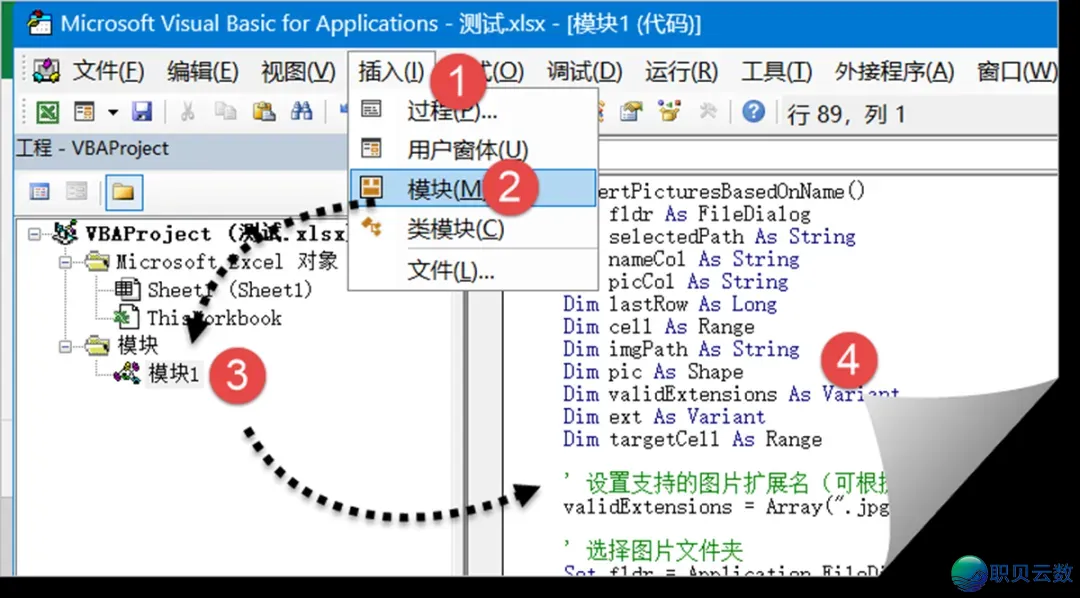Select ThisWorkbook in project tree
The image size is (1080, 598).
(214, 318)
